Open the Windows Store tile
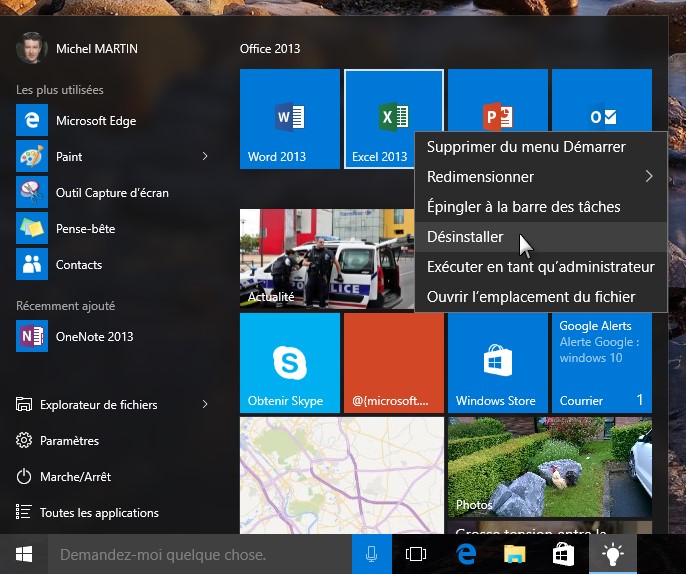This screenshot has width=686, height=574. click(497, 363)
